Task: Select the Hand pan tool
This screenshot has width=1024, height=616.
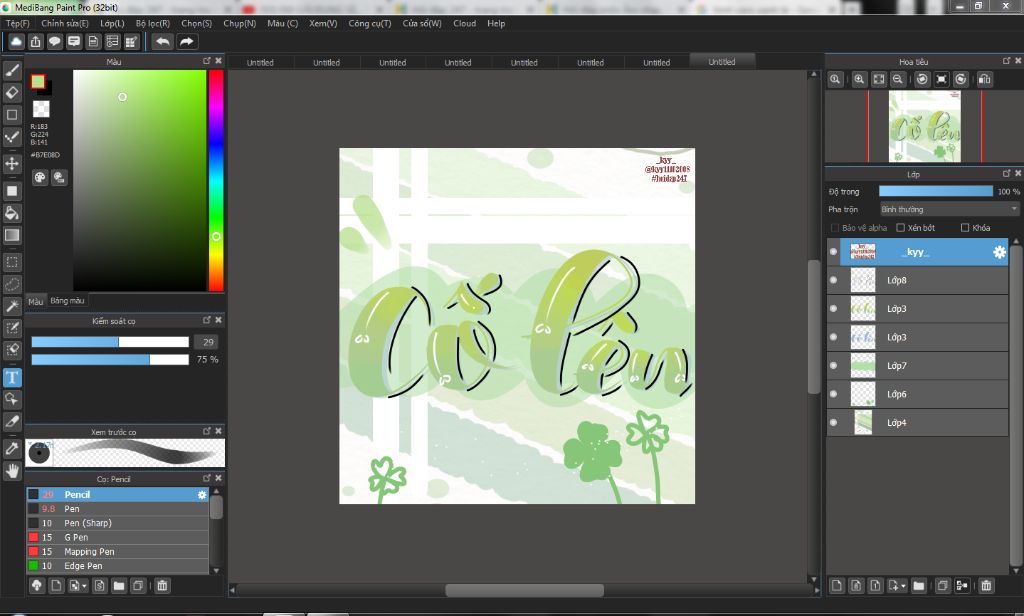Action: click(x=12, y=470)
